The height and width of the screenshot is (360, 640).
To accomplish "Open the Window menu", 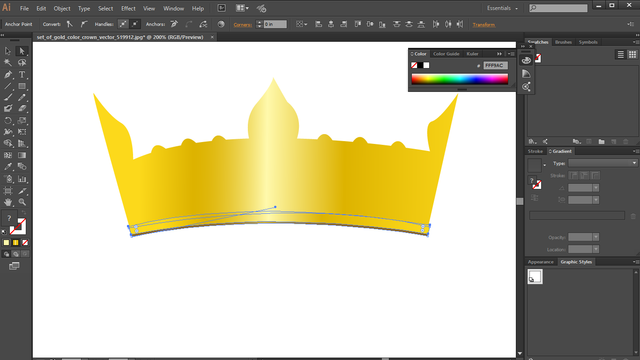I will (x=173, y=8).
